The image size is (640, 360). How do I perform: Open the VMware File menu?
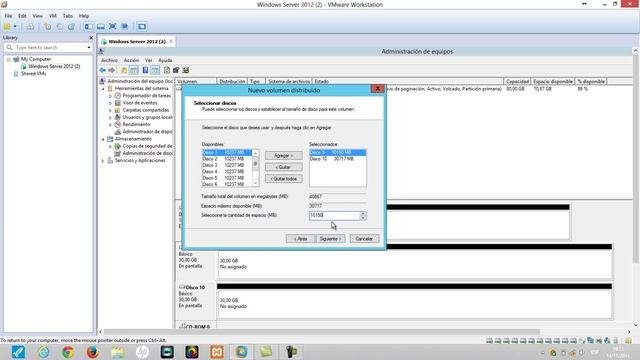point(8,16)
